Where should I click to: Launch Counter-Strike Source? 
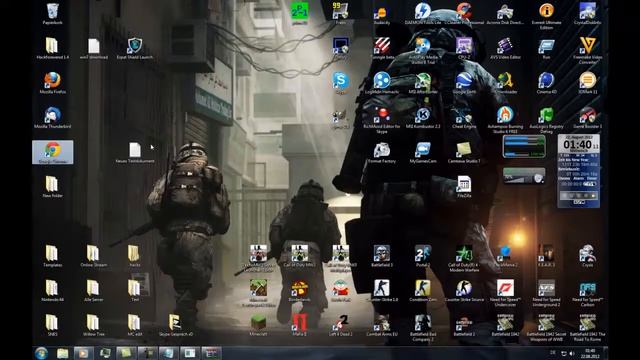pos(464,291)
